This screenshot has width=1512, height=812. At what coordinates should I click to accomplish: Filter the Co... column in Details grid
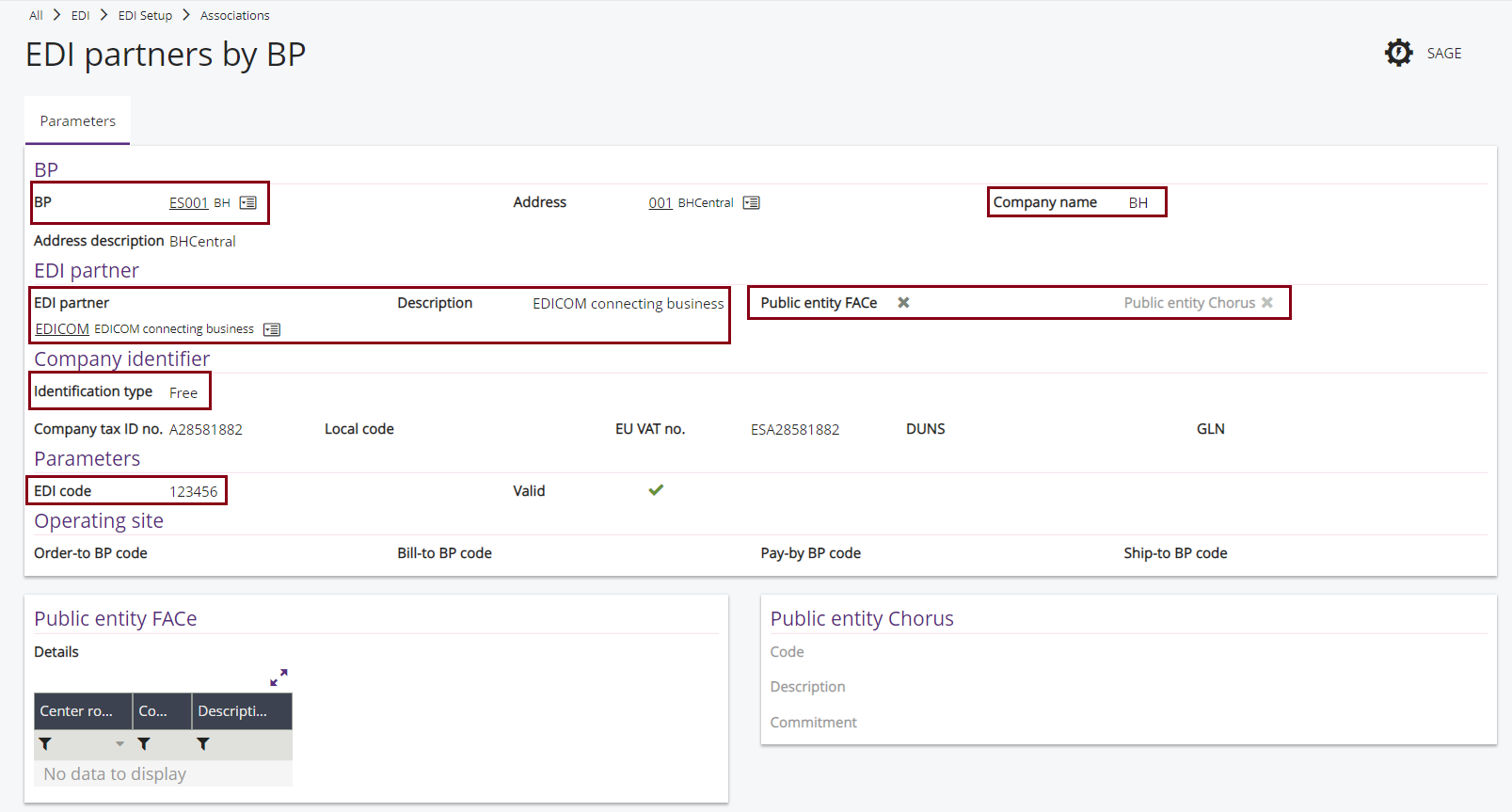(x=144, y=744)
